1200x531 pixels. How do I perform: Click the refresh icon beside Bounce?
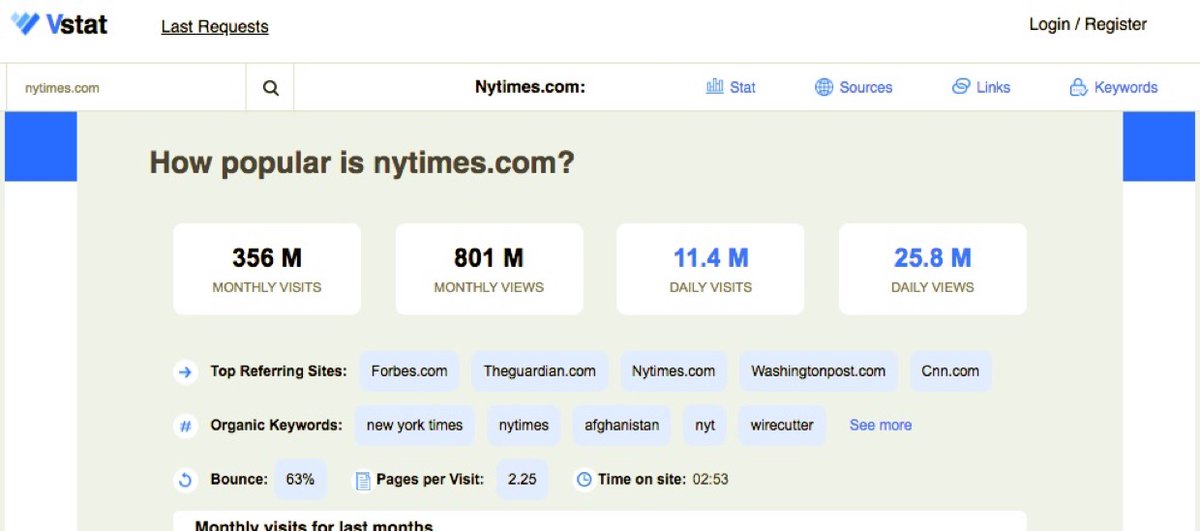click(x=185, y=480)
